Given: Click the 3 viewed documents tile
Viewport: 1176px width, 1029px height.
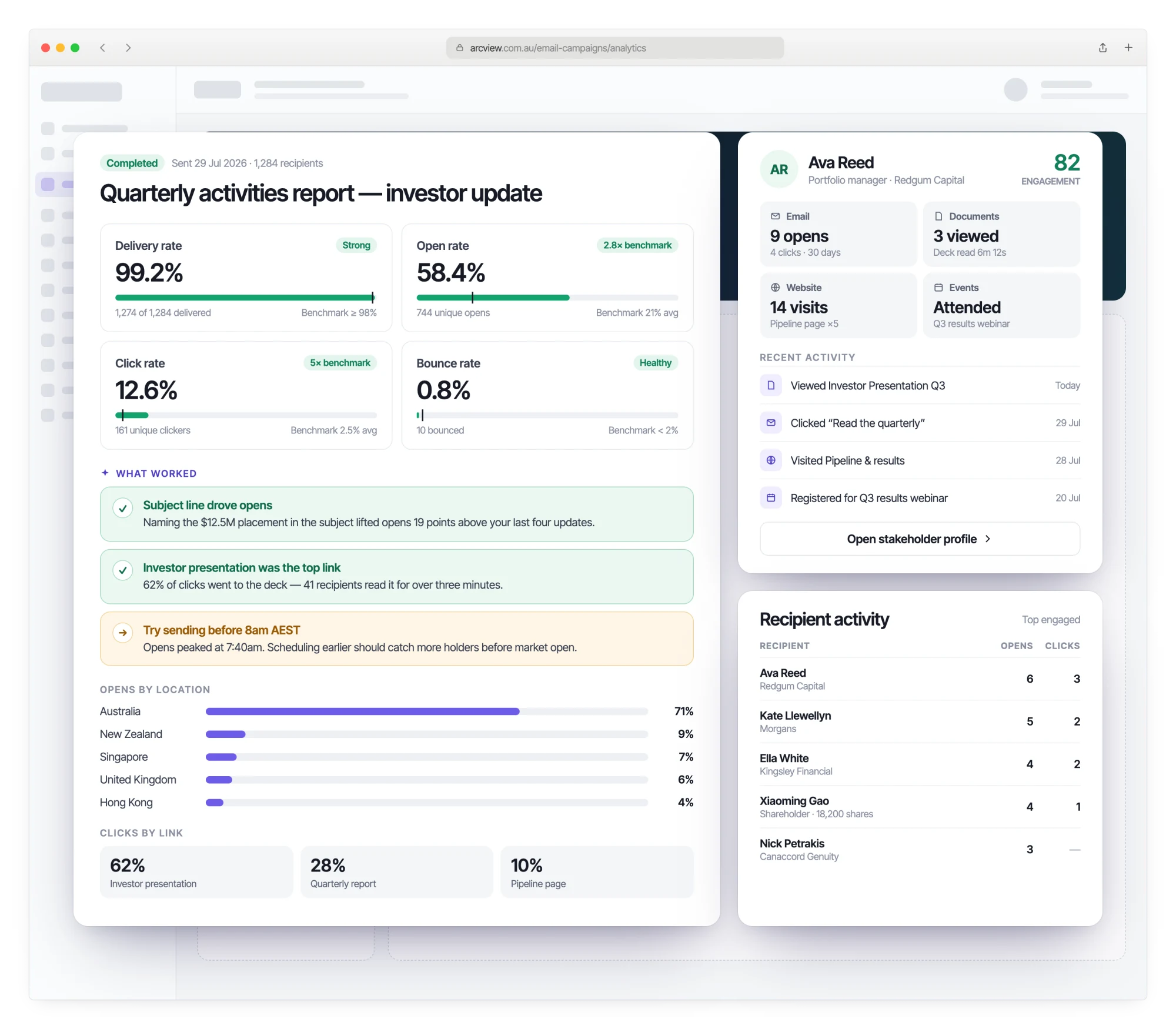Looking at the screenshot, I should click(x=1001, y=234).
